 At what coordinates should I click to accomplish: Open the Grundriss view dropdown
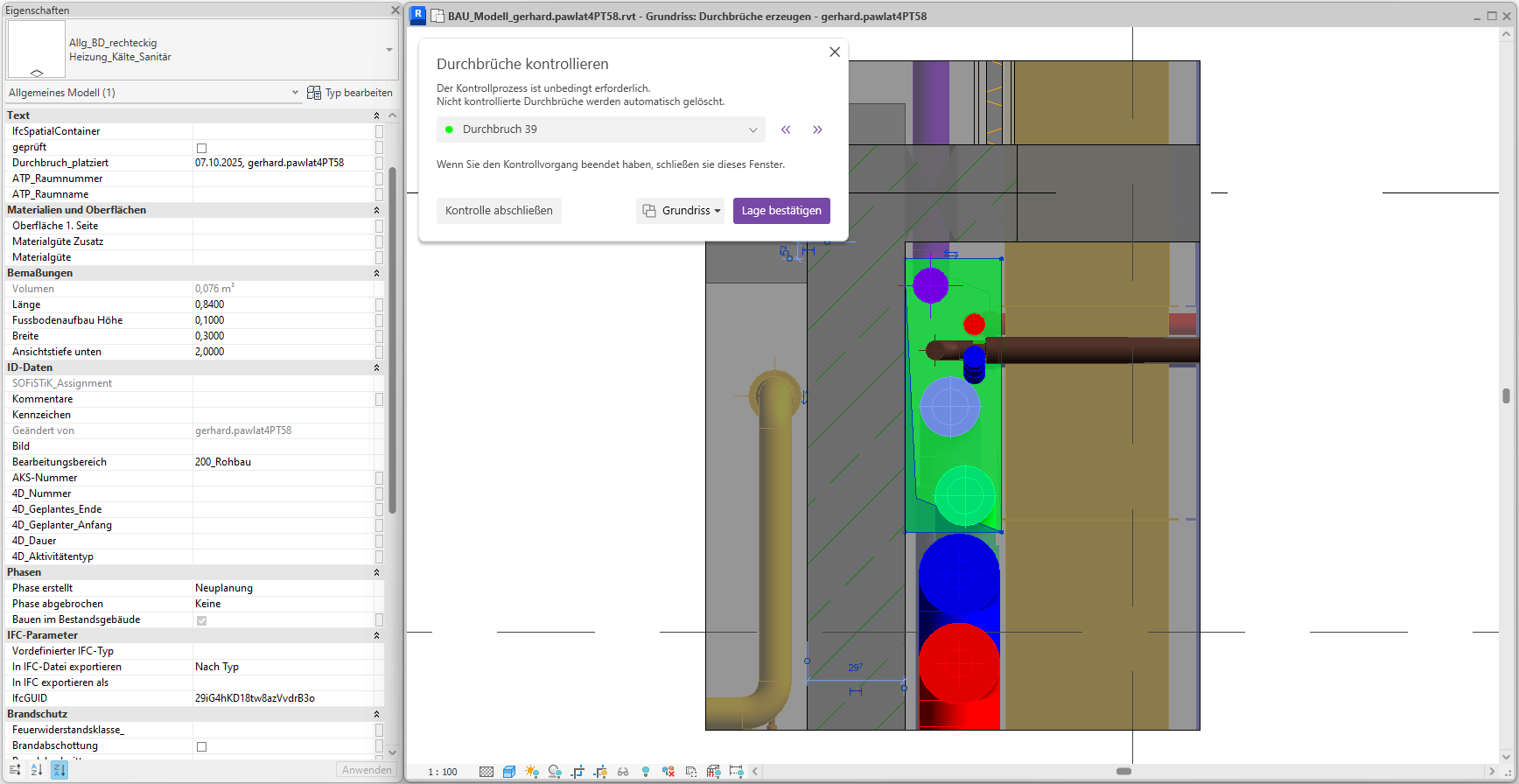(x=680, y=211)
